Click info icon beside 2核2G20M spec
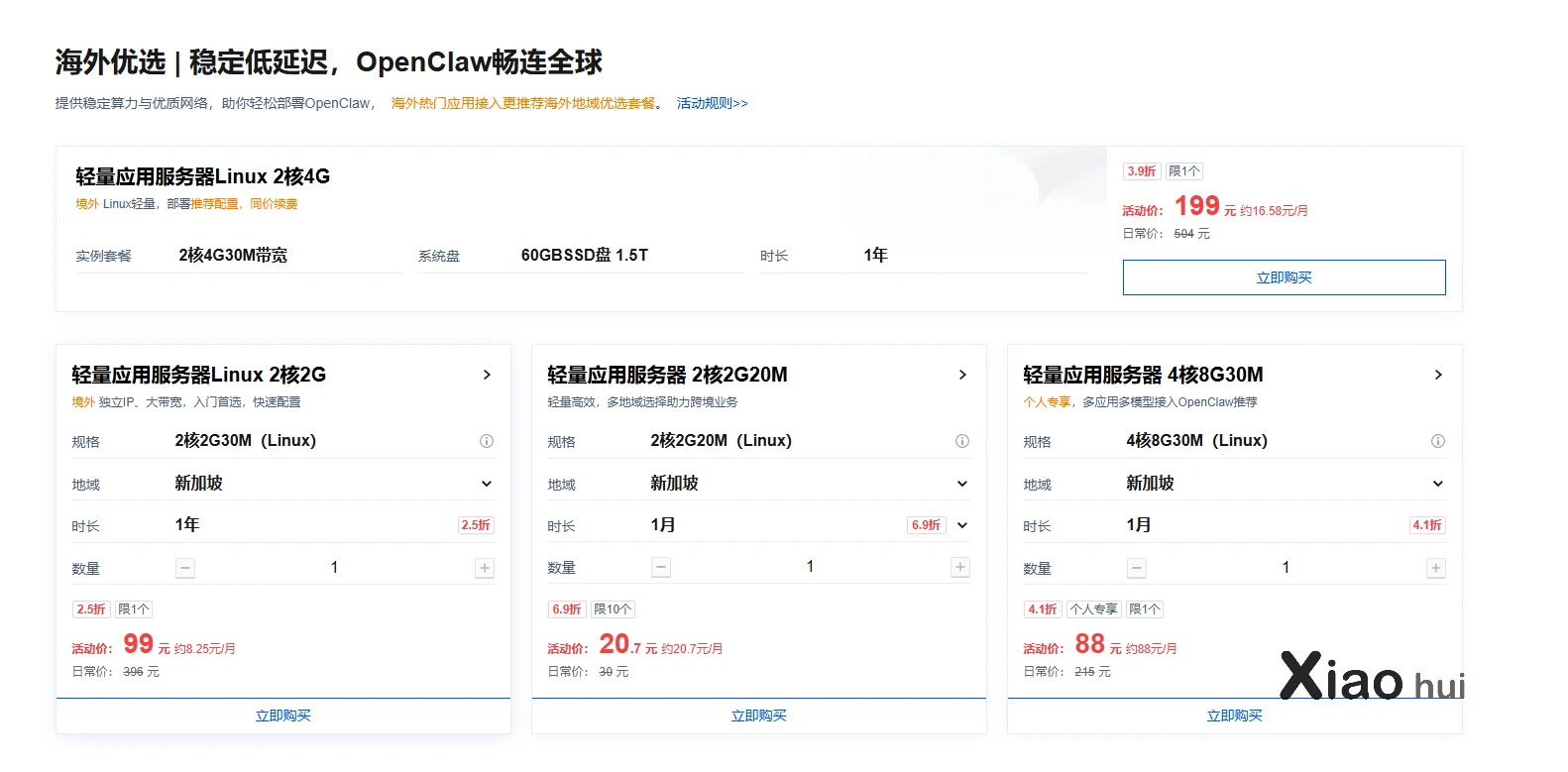This screenshot has height=772, width=1568. point(962,441)
